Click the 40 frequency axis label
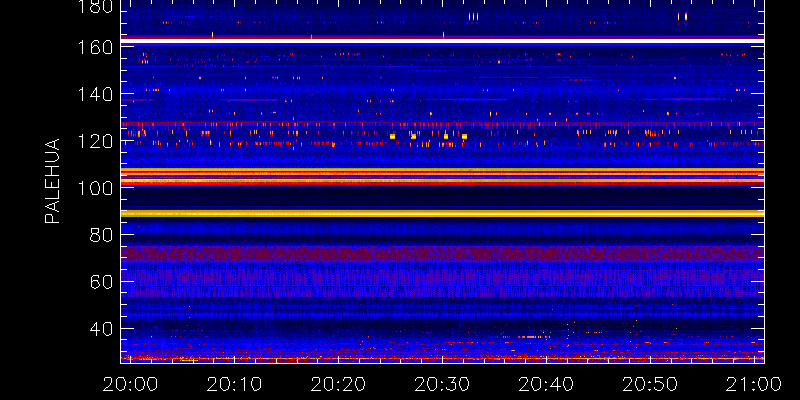 pyautogui.click(x=101, y=329)
